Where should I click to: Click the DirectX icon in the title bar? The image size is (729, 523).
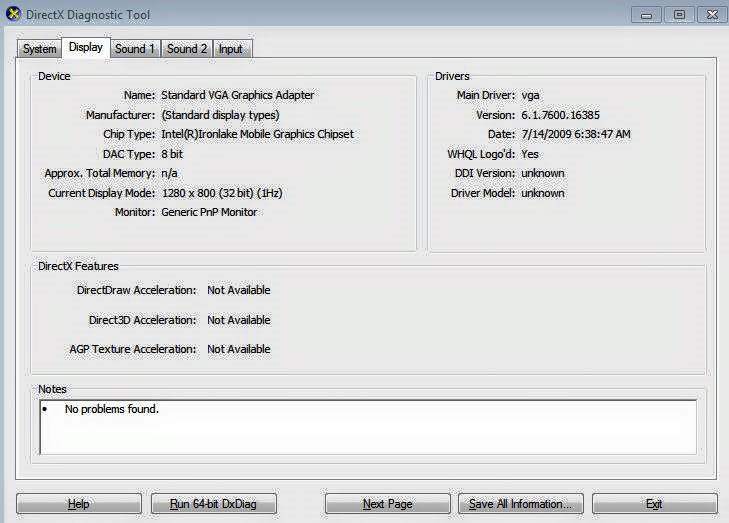point(13,14)
